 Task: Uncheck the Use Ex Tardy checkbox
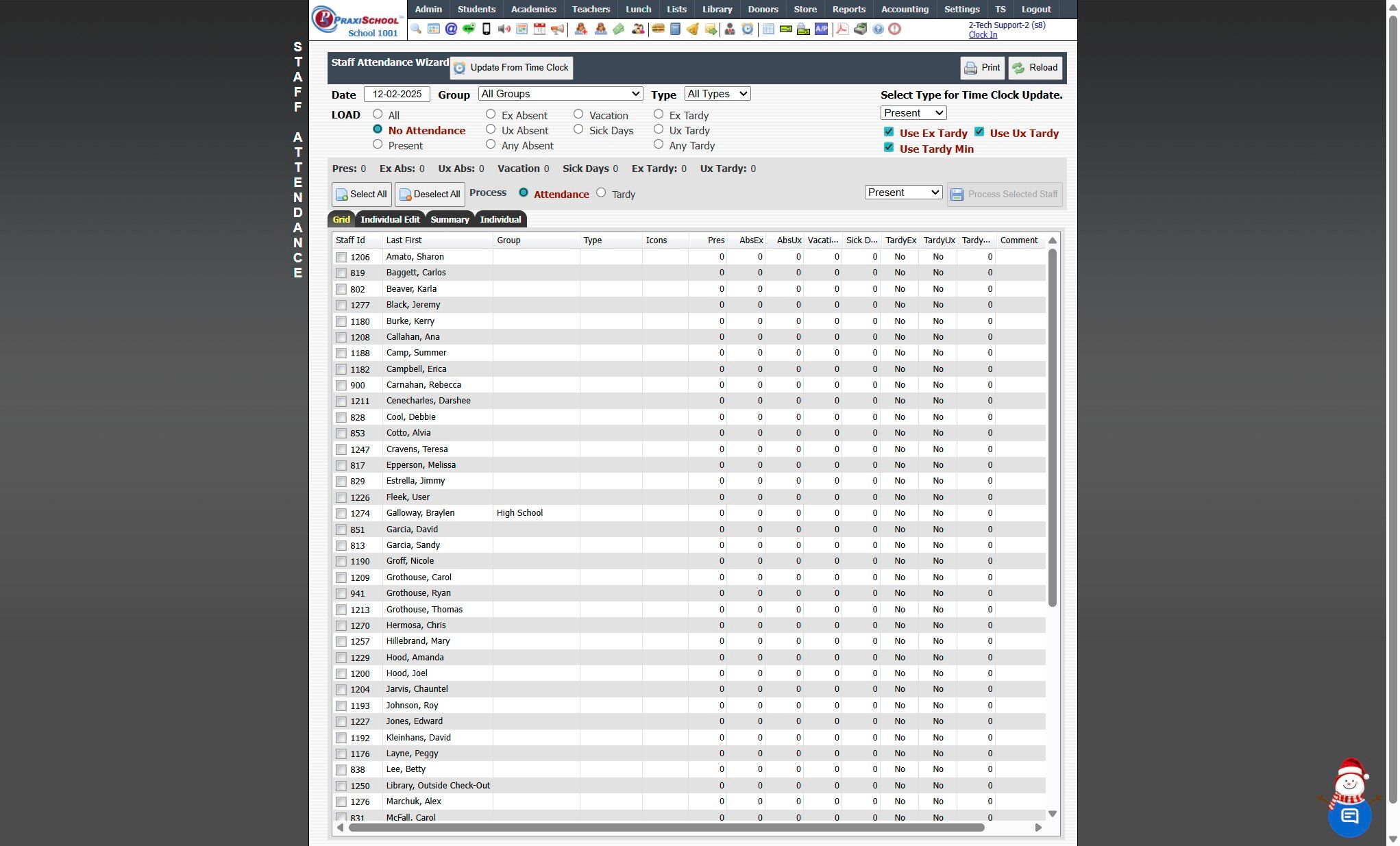pyautogui.click(x=889, y=132)
